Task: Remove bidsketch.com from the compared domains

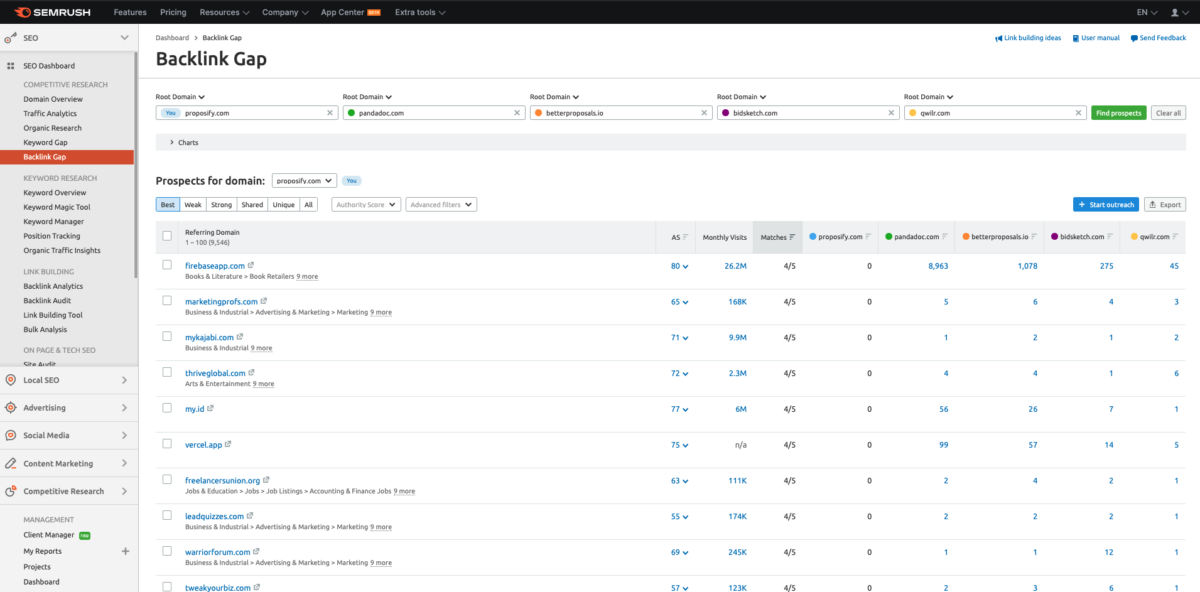Action: [x=891, y=112]
